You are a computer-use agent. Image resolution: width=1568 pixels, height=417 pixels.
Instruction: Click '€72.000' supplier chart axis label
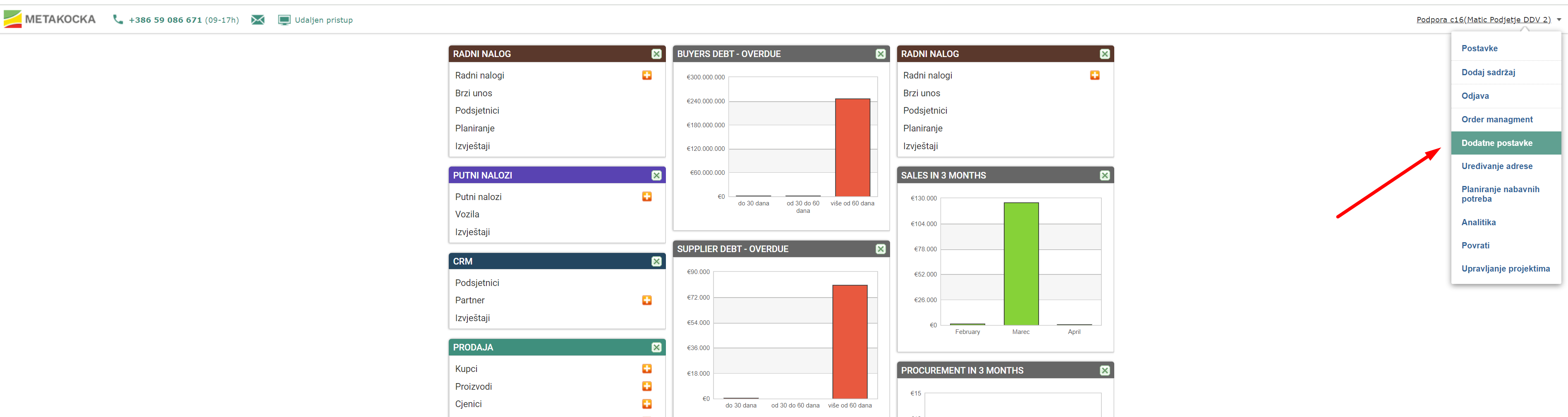coord(698,297)
